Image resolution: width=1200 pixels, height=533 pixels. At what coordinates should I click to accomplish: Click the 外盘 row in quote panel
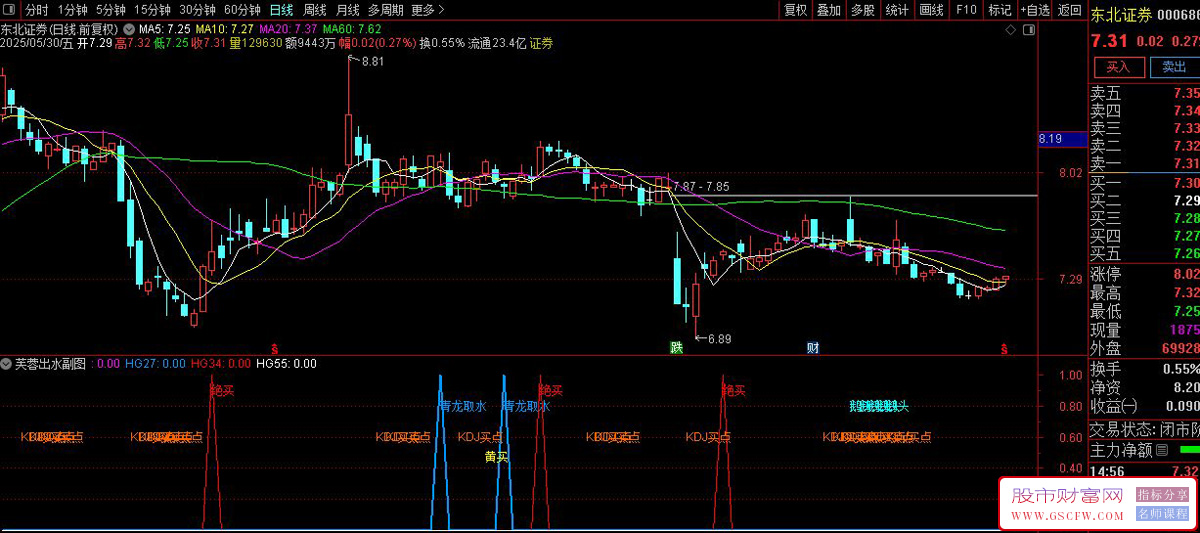click(1144, 349)
